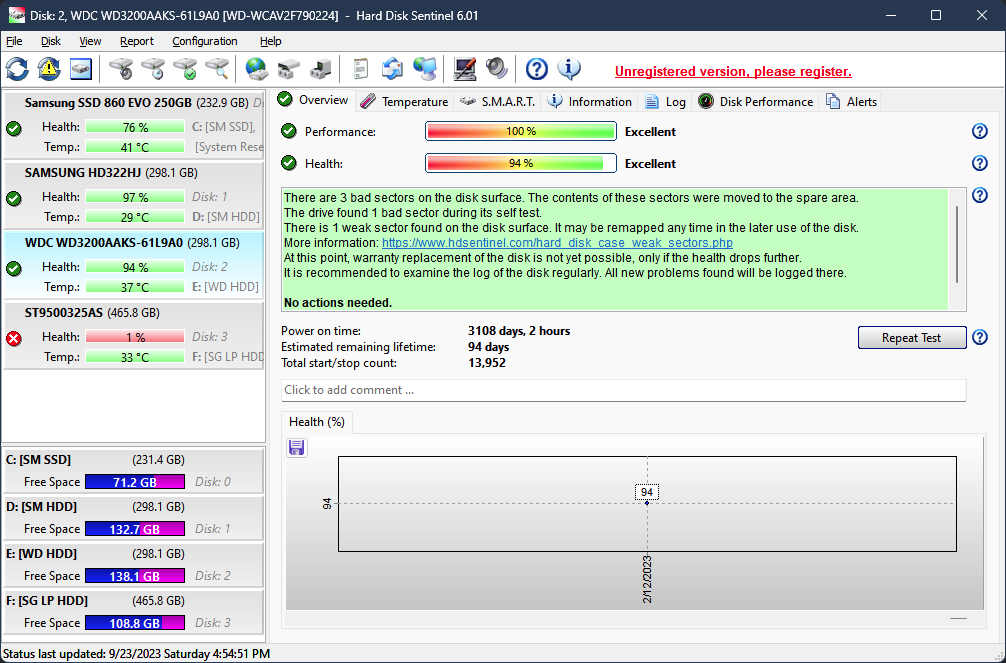Image resolution: width=1006 pixels, height=663 pixels.
Task: Click the envelope with blue arrows icon
Action: (x=393, y=69)
